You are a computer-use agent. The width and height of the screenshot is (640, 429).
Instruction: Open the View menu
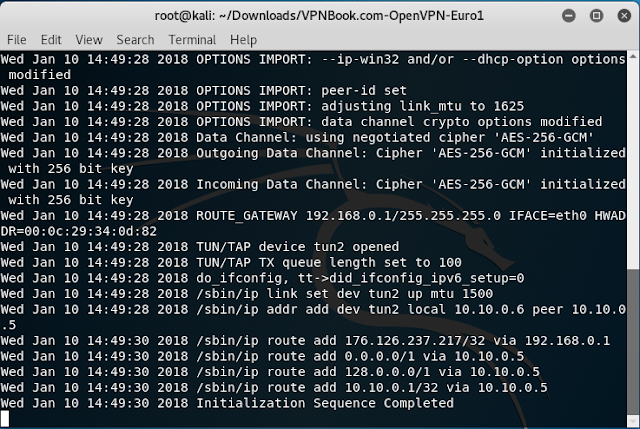point(89,40)
